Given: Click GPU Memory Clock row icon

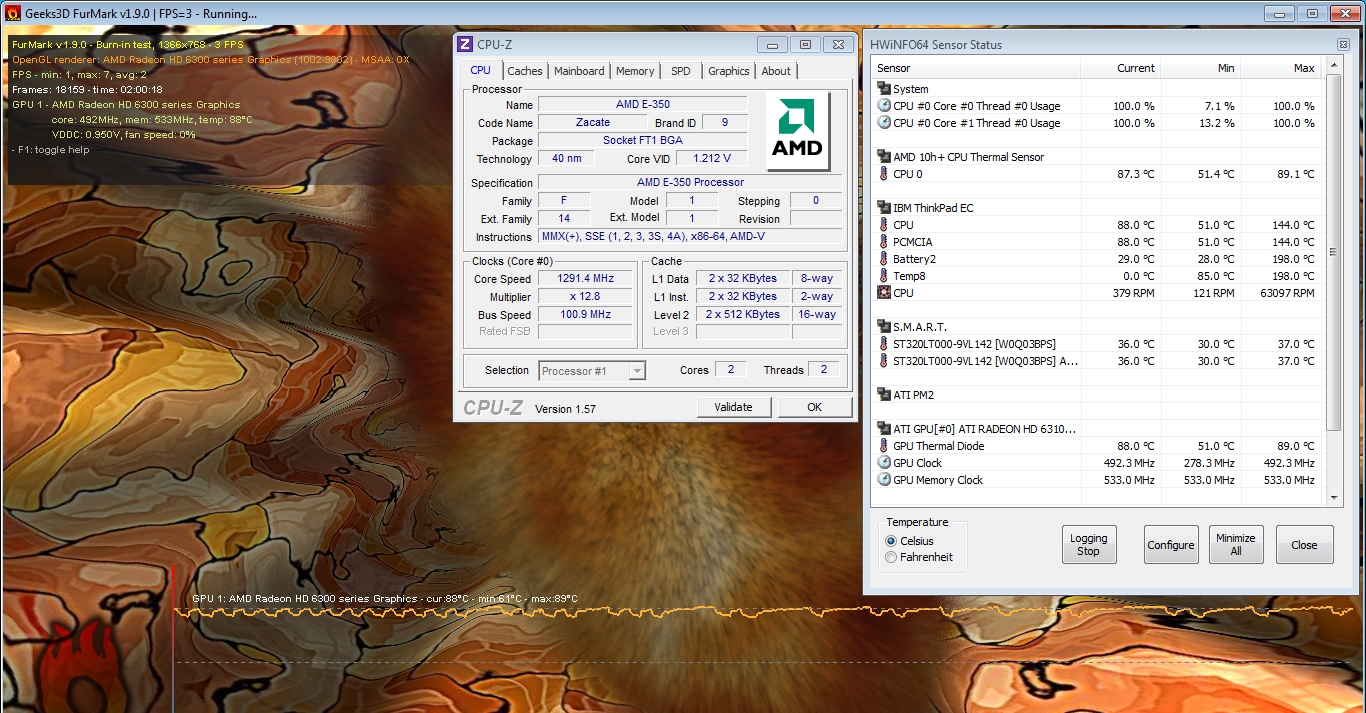Looking at the screenshot, I should pos(884,480).
